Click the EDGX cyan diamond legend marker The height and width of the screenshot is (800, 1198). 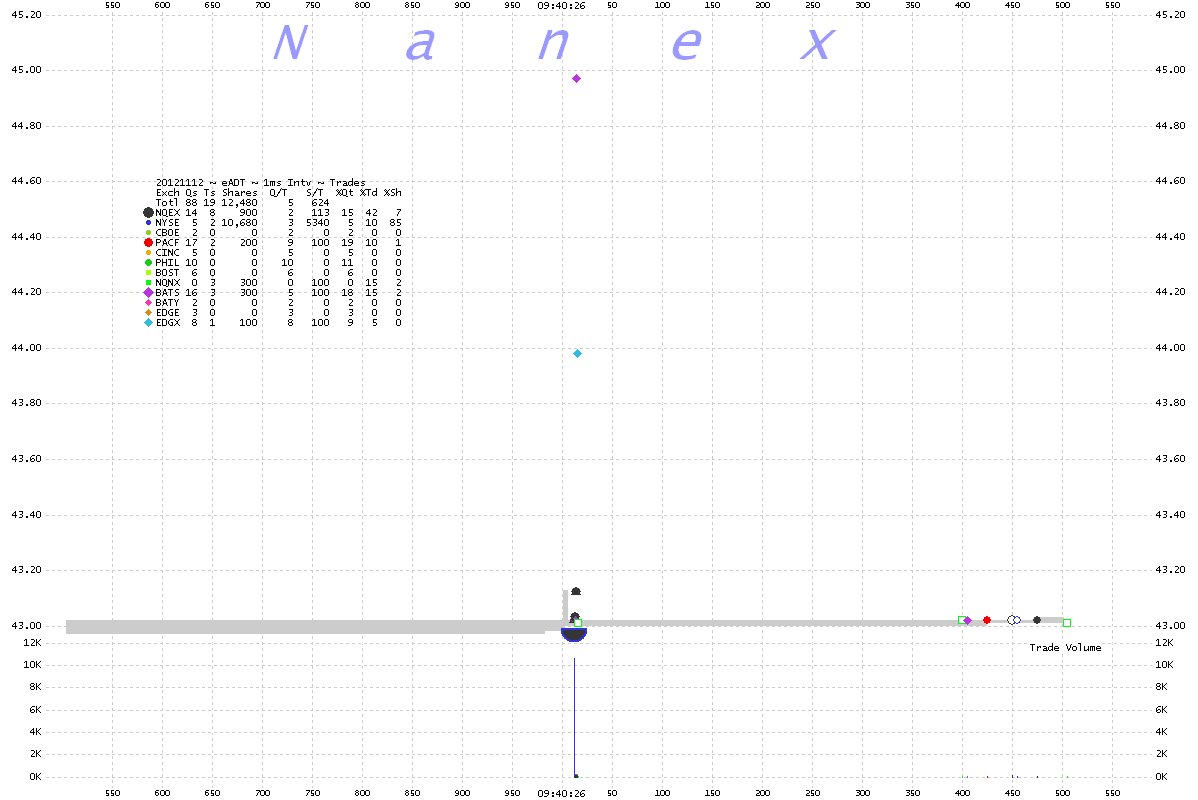click(148, 322)
